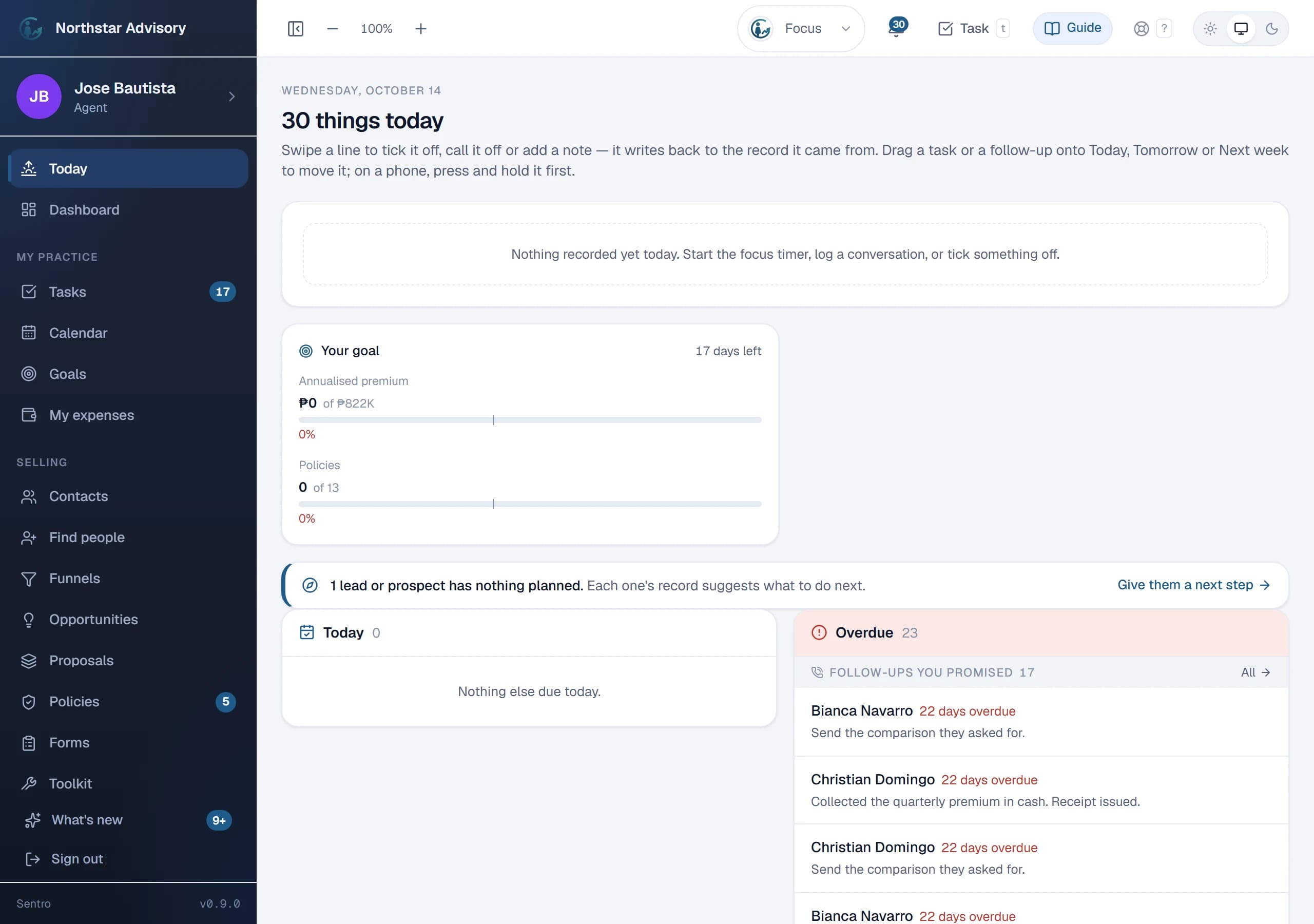Open the Guide button

click(x=1072, y=28)
